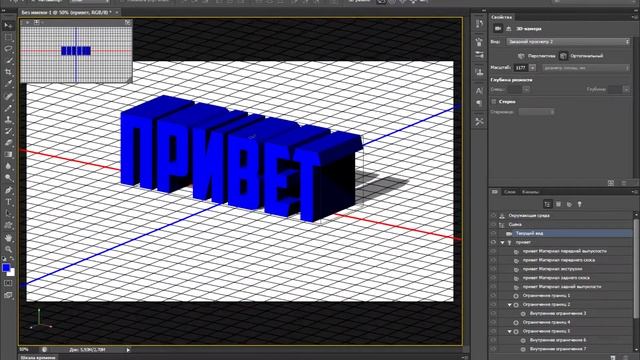Select the Path Selection tool
640x360 pixels.
pyautogui.click(x=8, y=213)
